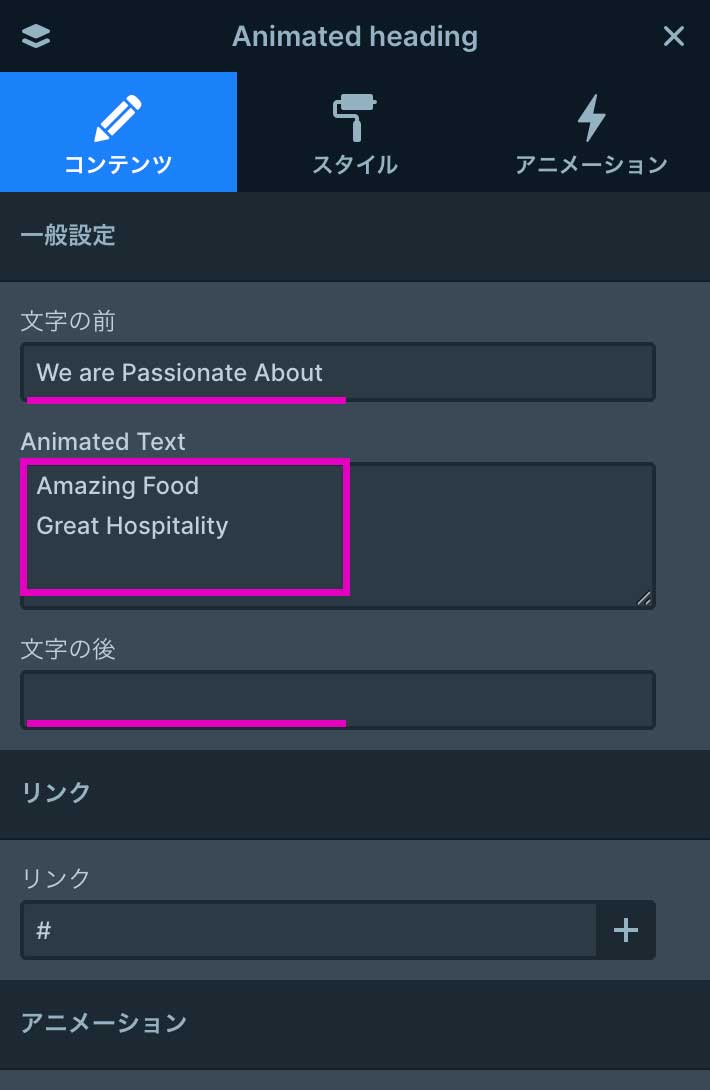The height and width of the screenshot is (1090, 710).
Task: Close the Animated heading panel
Action: (x=674, y=37)
